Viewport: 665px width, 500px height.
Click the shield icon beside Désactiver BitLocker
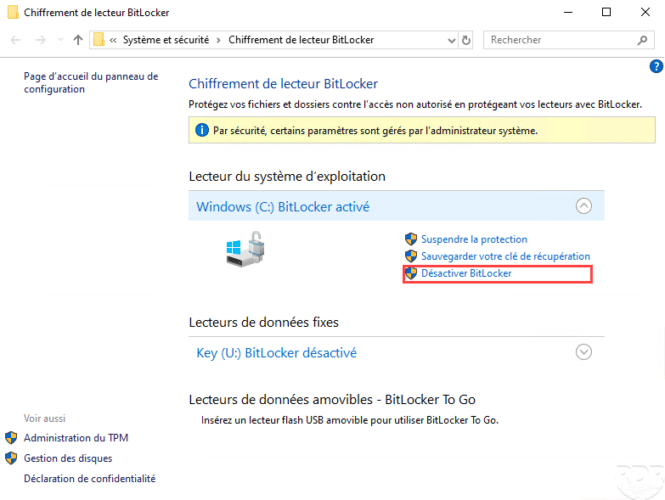[x=411, y=273]
